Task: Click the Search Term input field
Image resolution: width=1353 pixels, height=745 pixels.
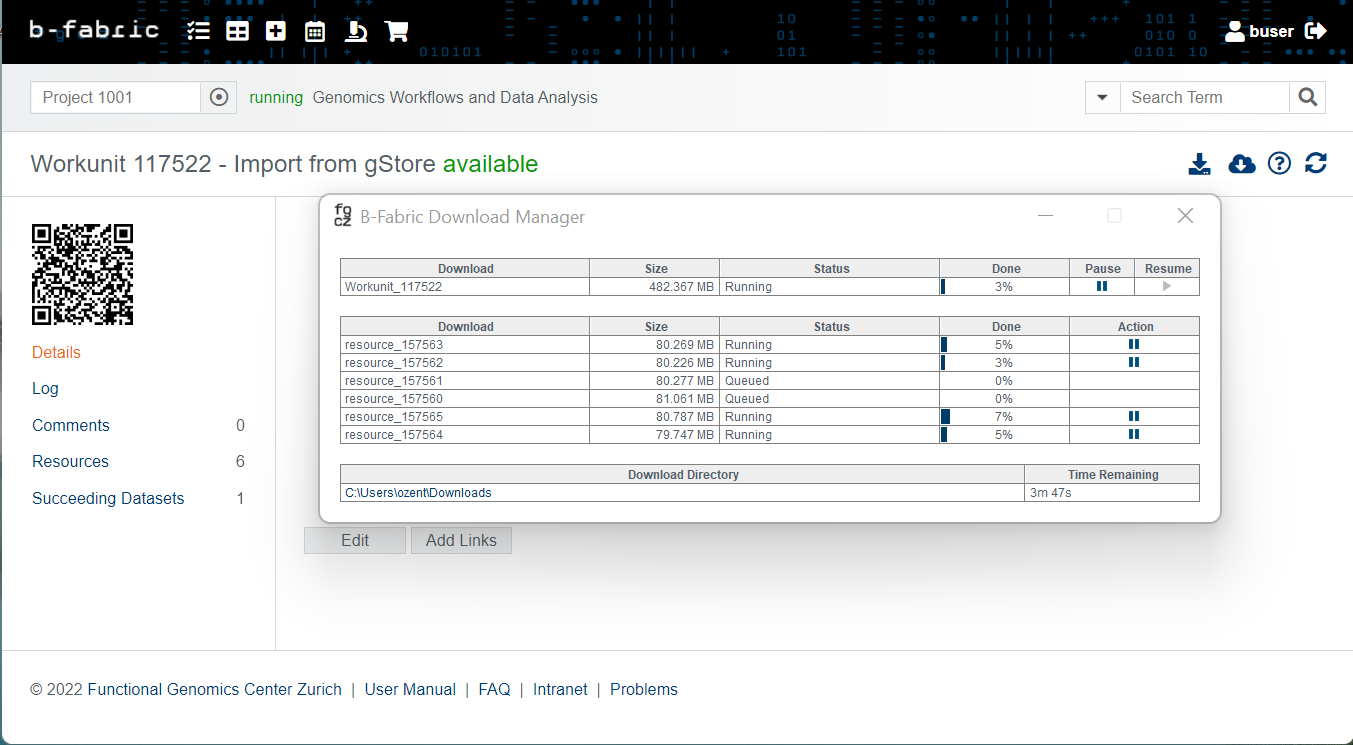Action: click(x=1204, y=98)
